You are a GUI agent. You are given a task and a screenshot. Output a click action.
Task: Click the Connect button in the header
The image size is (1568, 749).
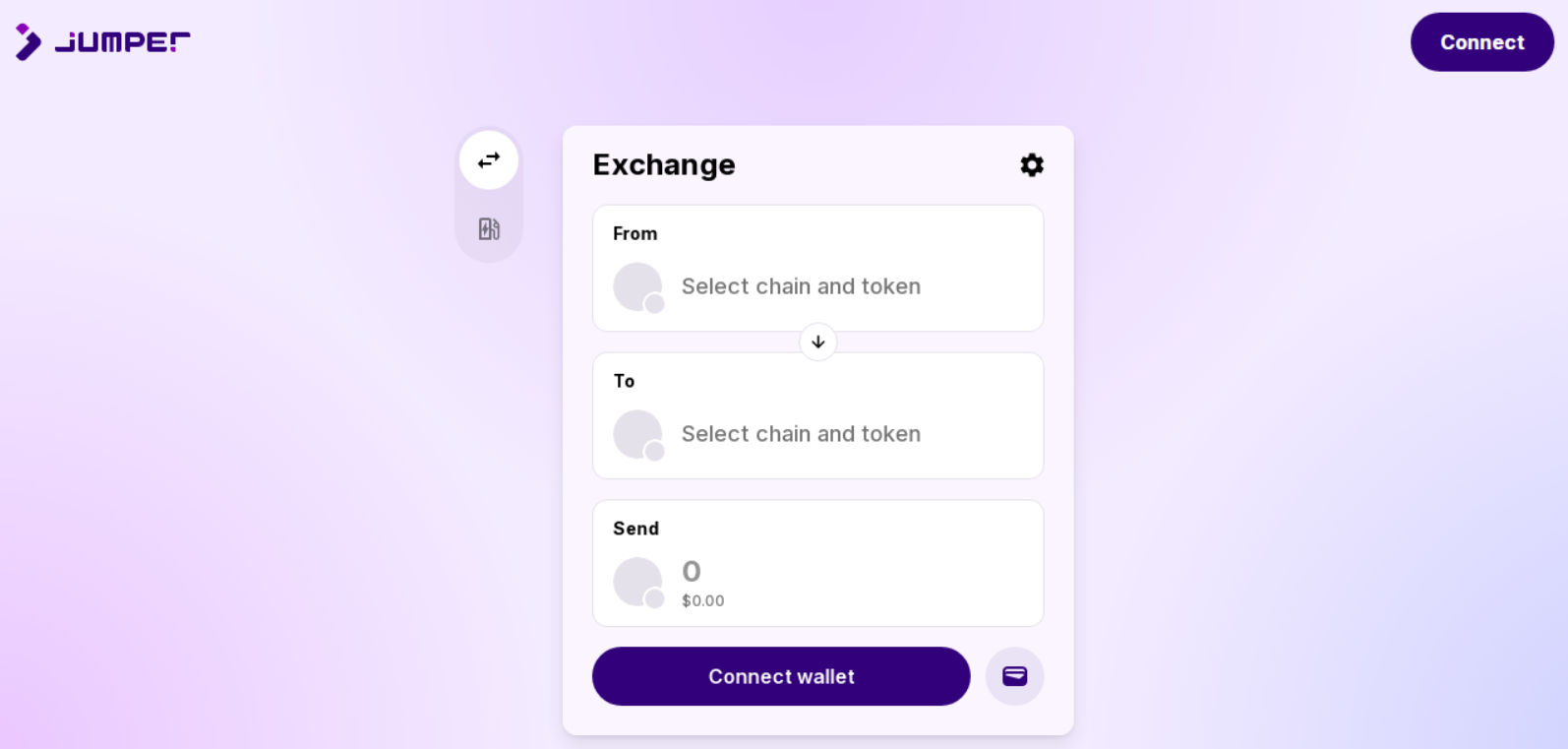tap(1481, 42)
